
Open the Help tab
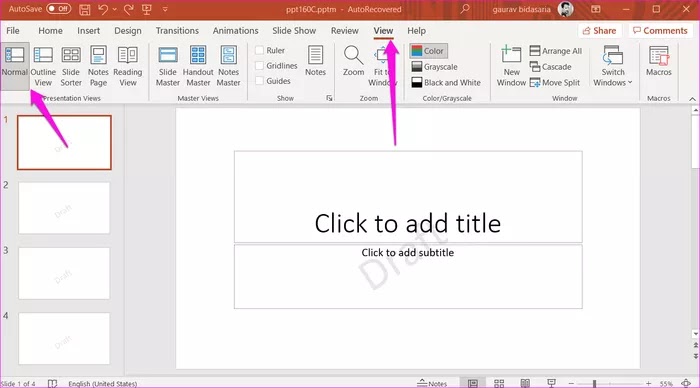[416, 31]
